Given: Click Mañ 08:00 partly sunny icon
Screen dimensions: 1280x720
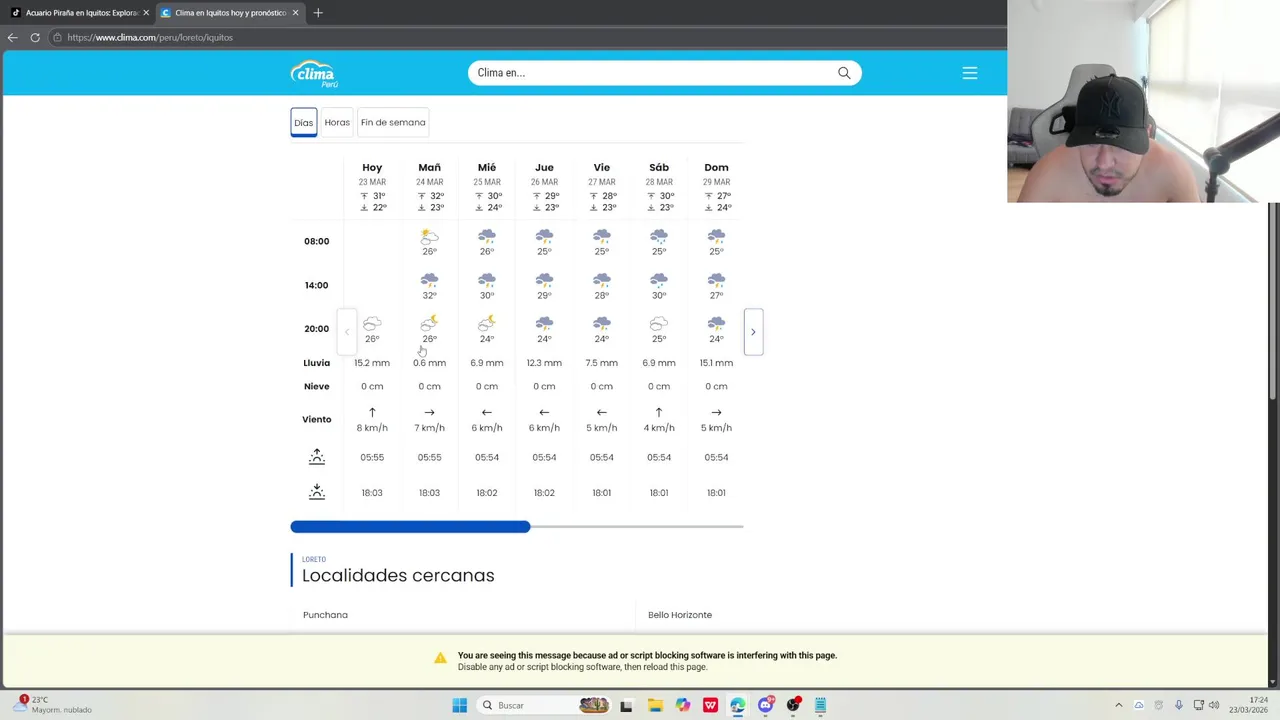Looking at the screenshot, I should pyautogui.click(x=429, y=236).
